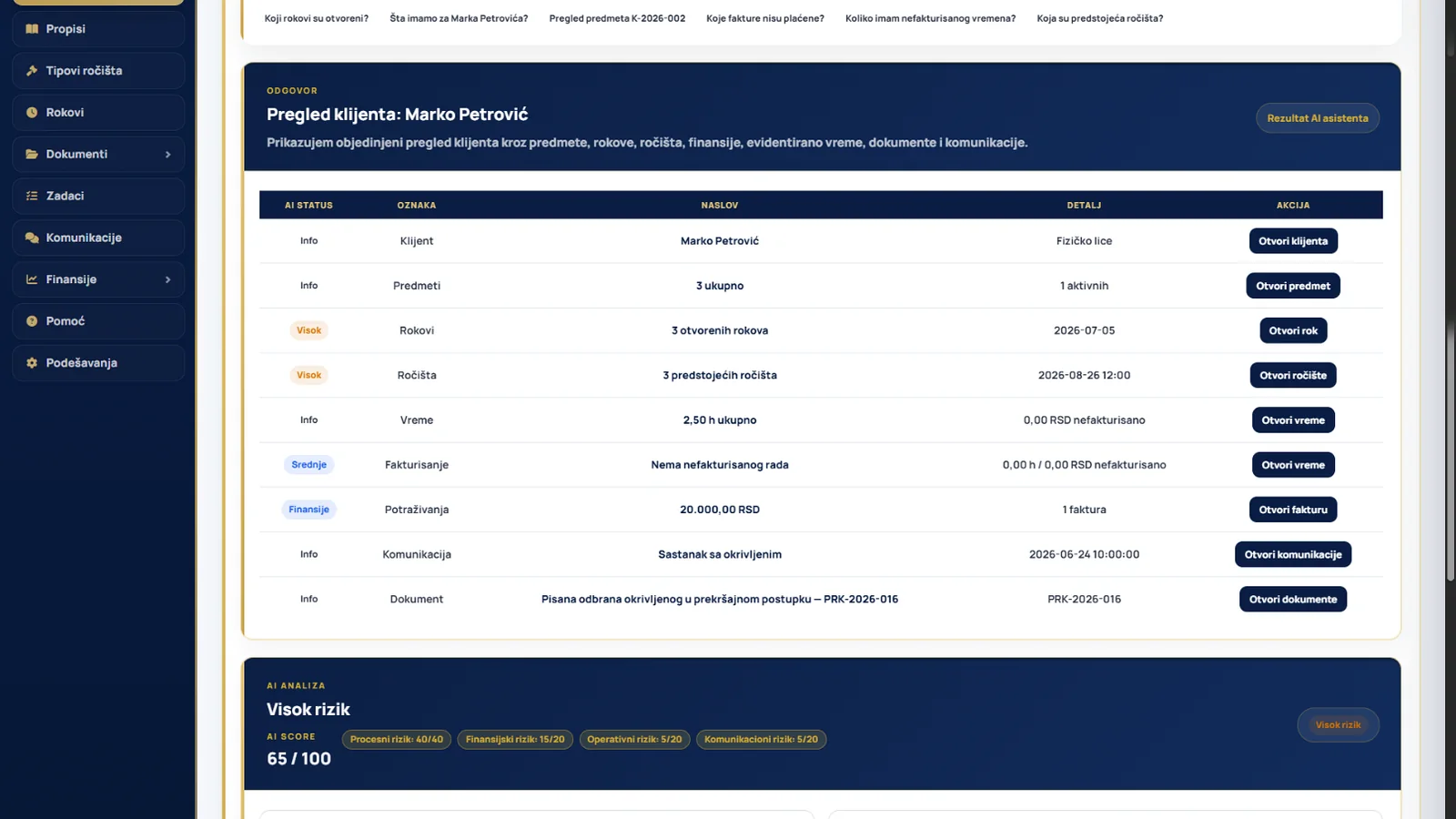The image size is (1456, 819).
Task: Click the AI STATUS column header
Action: click(x=308, y=206)
